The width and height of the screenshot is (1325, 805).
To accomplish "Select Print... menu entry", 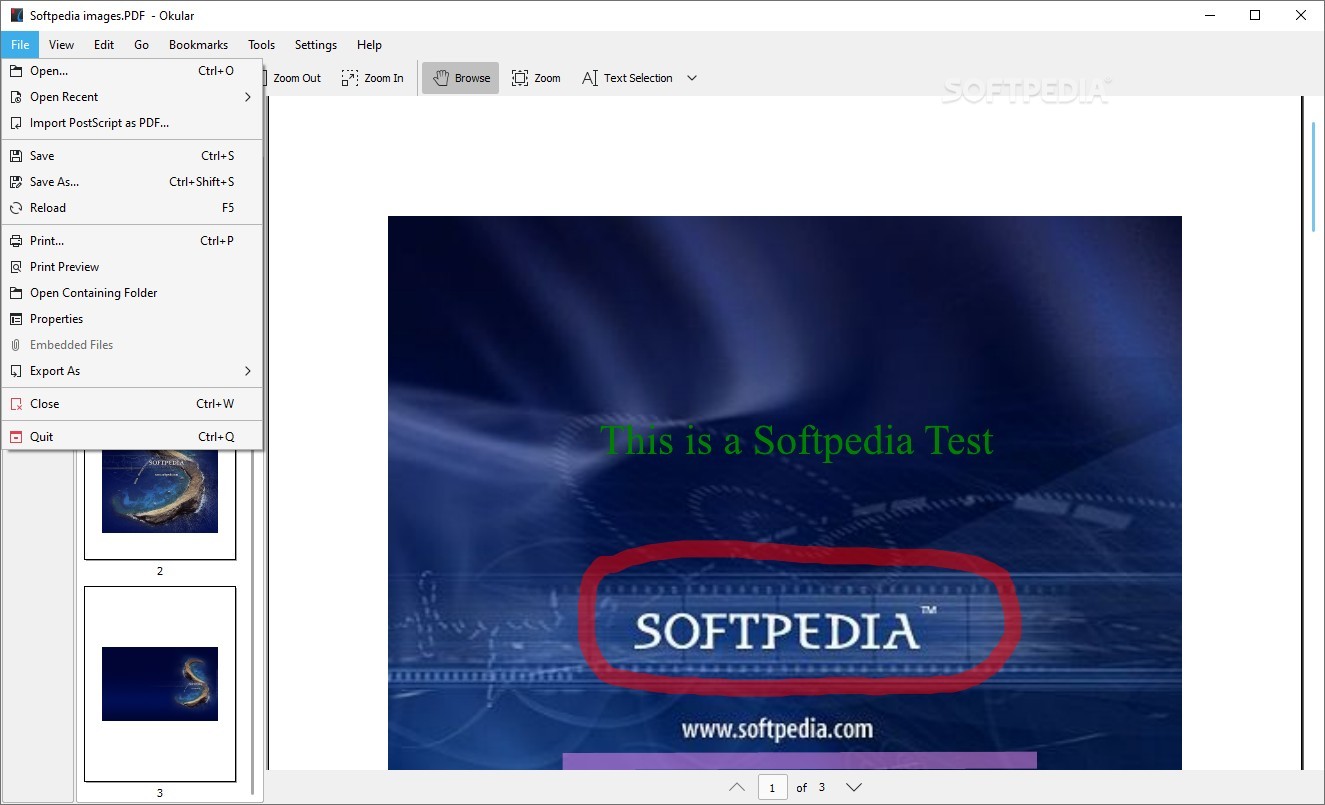I will pos(132,241).
